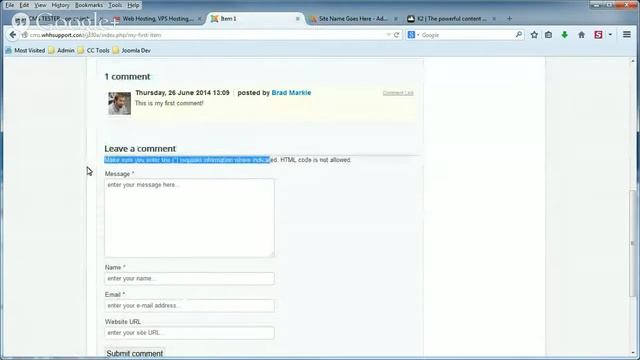Focus the Email input field
This screenshot has width=640, height=360.
pos(189,306)
